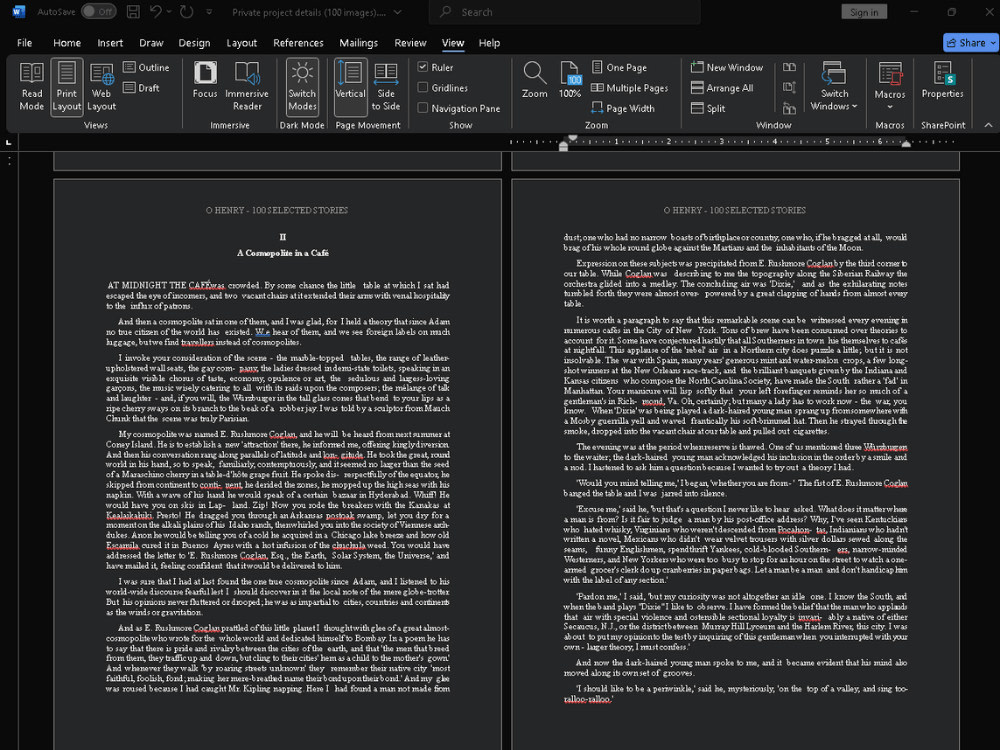Click the Share button
1000x750 pixels.
[x=966, y=43]
